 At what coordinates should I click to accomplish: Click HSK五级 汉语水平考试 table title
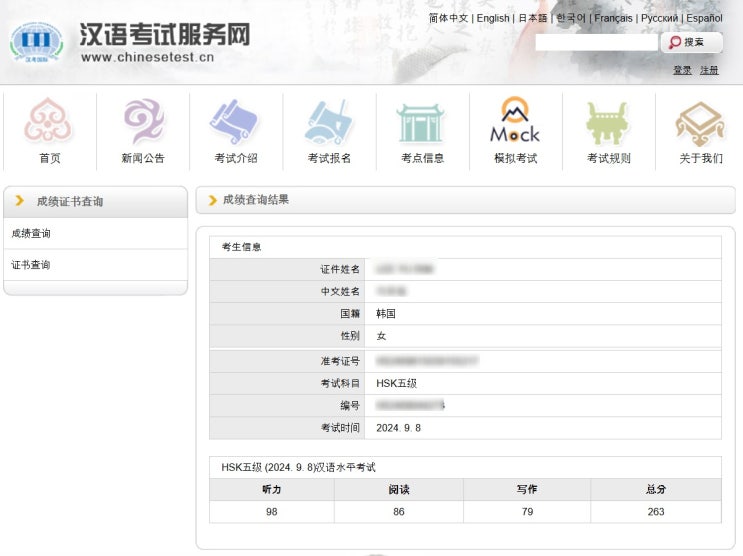[299, 467]
